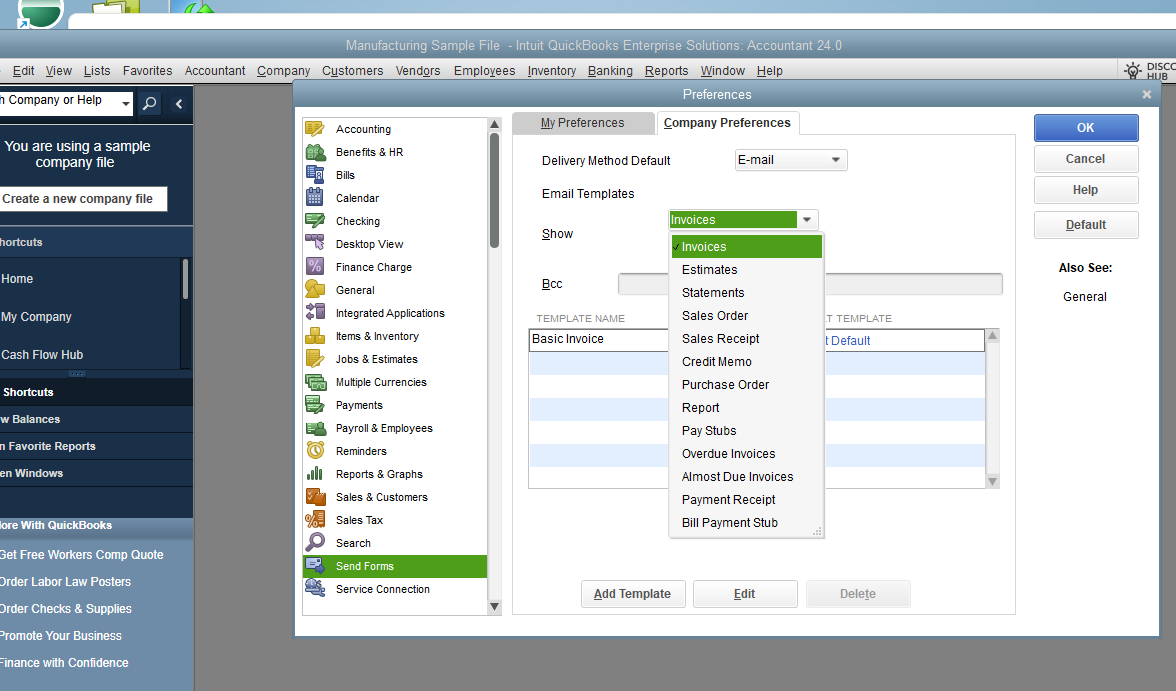Image resolution: width=1176 pixels, height=691 pixels.
Task: Open Finance Charge percent icon
Action: (x=315, y=267)
